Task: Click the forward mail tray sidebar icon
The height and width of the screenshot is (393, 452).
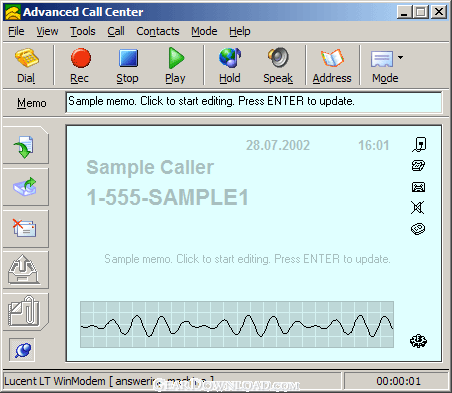Action: point(25,187)
